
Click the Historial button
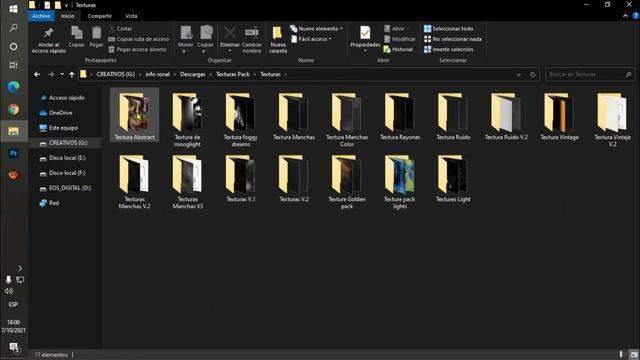[398, 49]
